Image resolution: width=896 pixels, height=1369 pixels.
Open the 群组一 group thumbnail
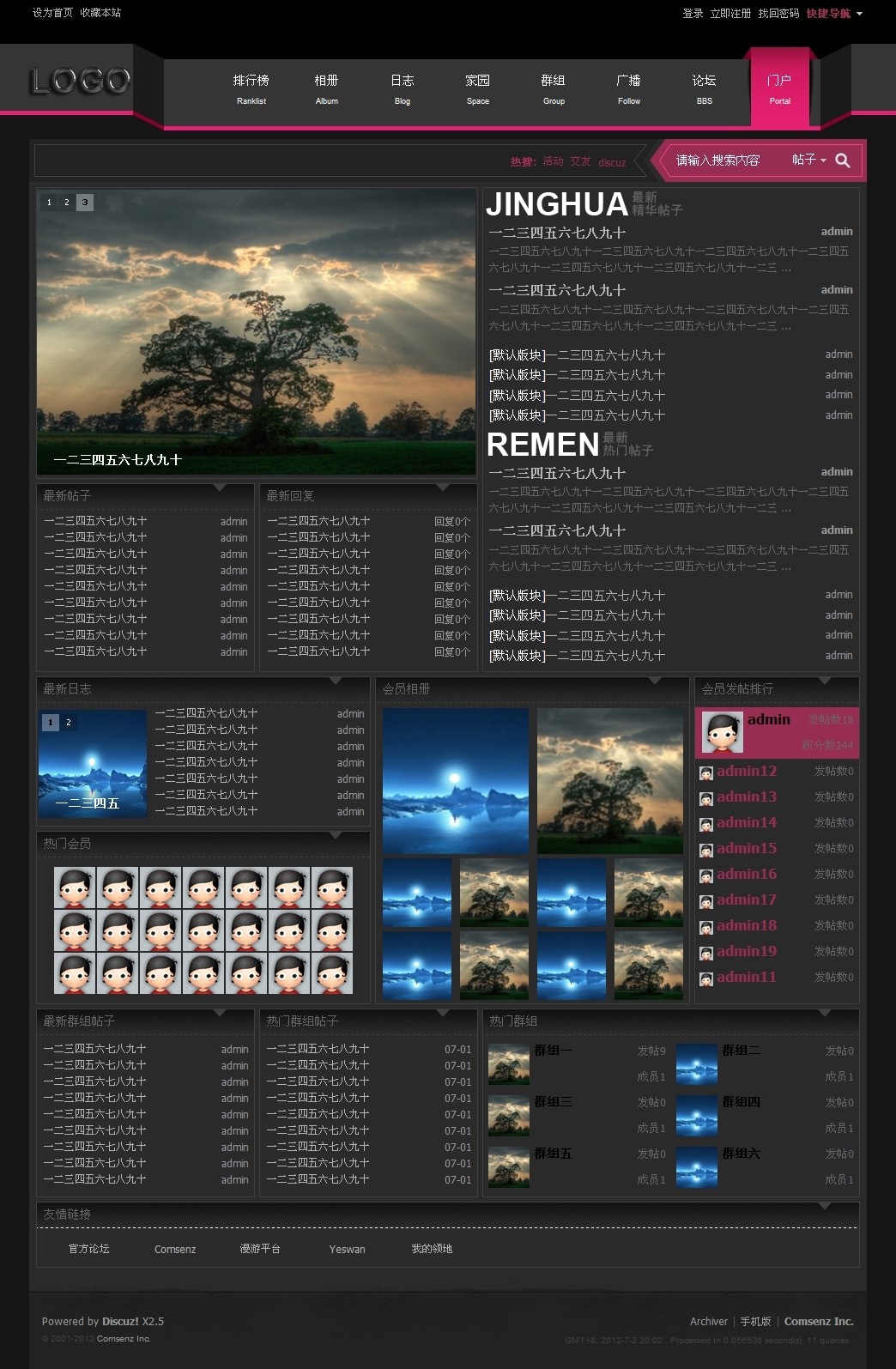508,1064
